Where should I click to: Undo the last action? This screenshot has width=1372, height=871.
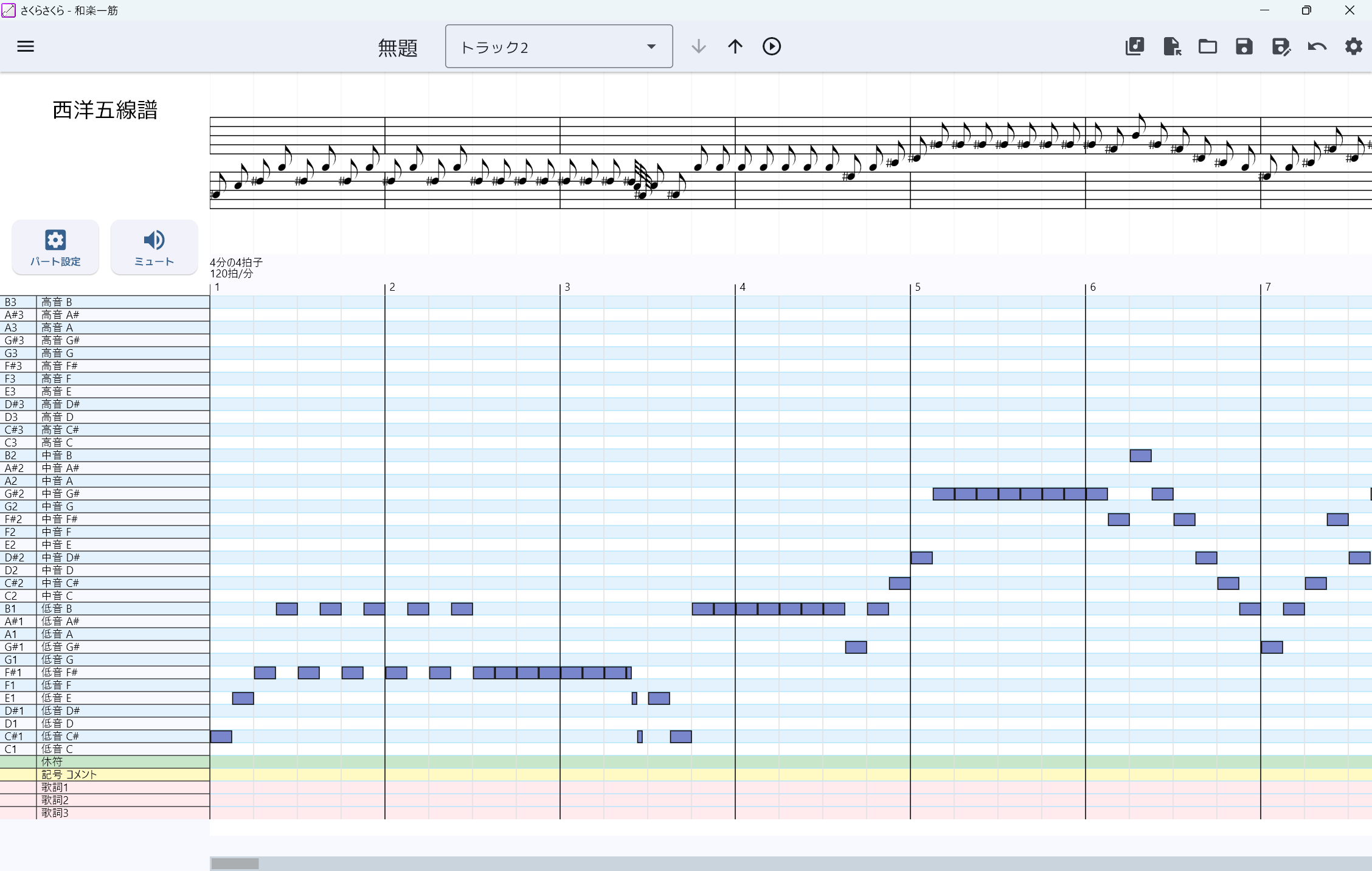point(1317,46)
